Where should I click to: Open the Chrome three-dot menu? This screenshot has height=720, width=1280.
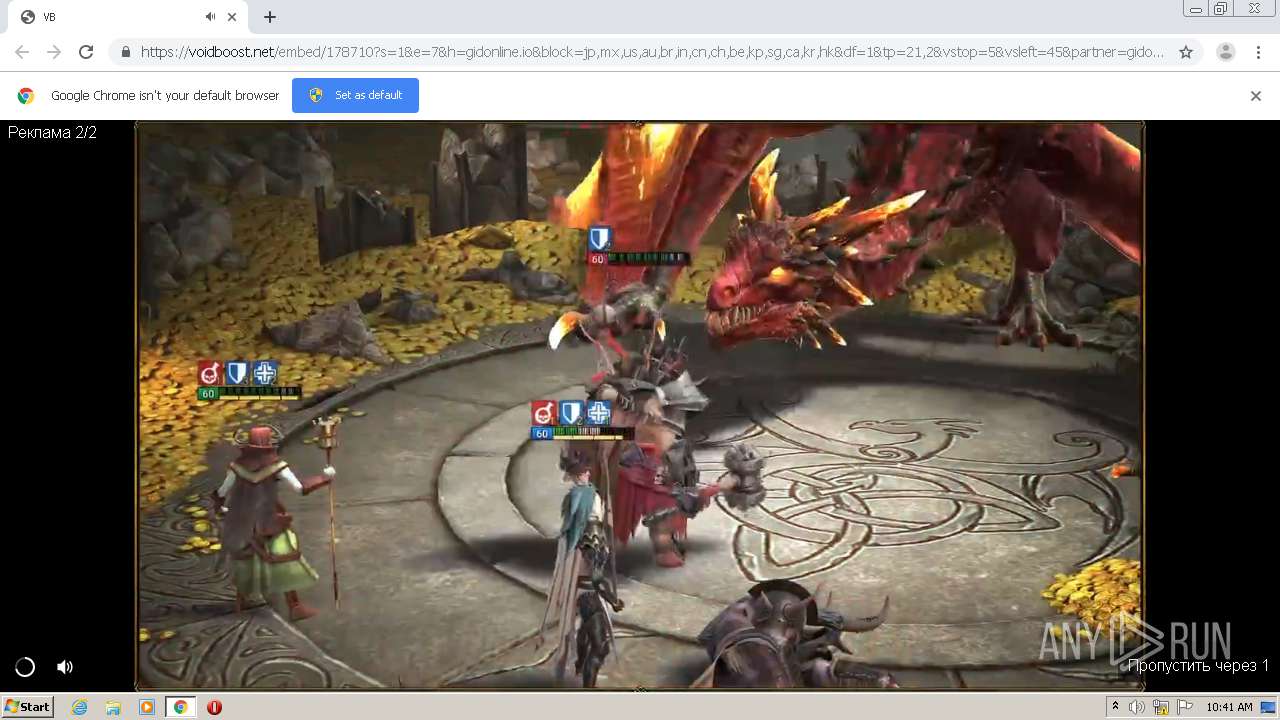point(1259,52)
